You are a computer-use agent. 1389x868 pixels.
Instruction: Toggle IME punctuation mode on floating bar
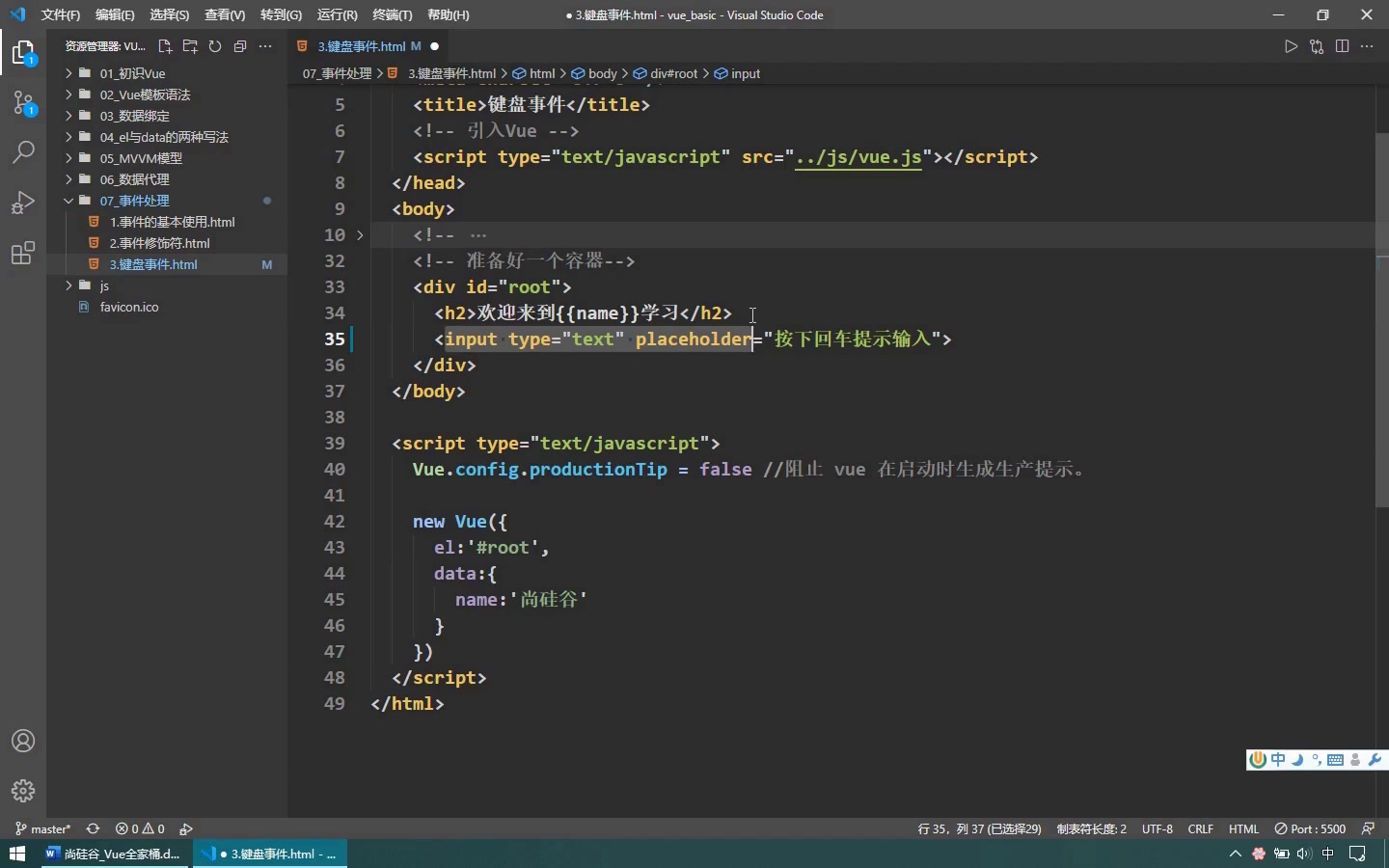[x=1317, y=760]
